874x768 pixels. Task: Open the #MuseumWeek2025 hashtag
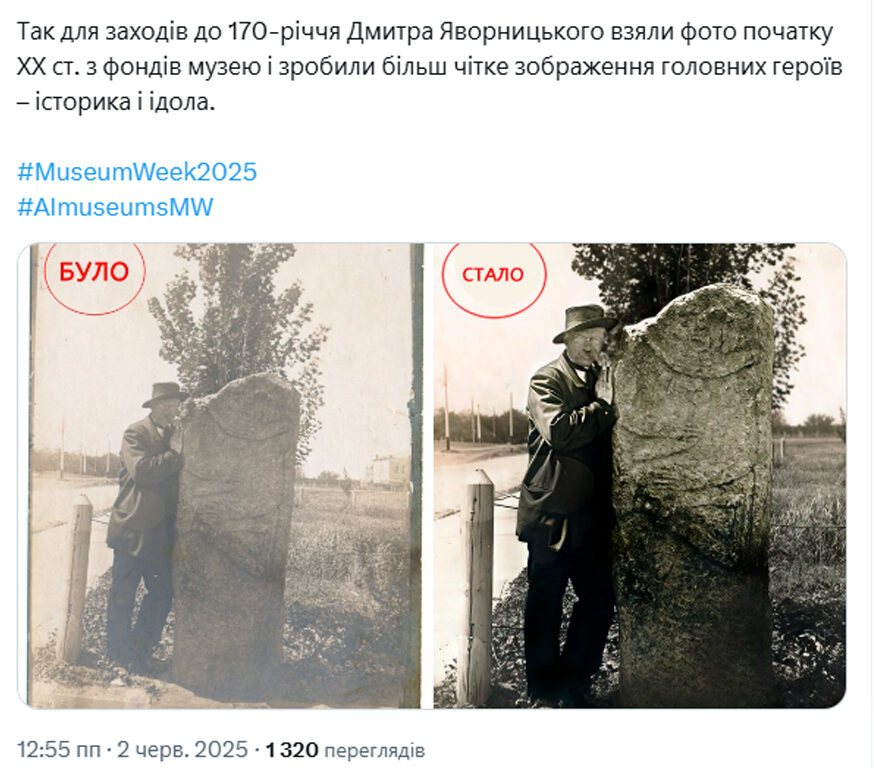click(137, 172)
